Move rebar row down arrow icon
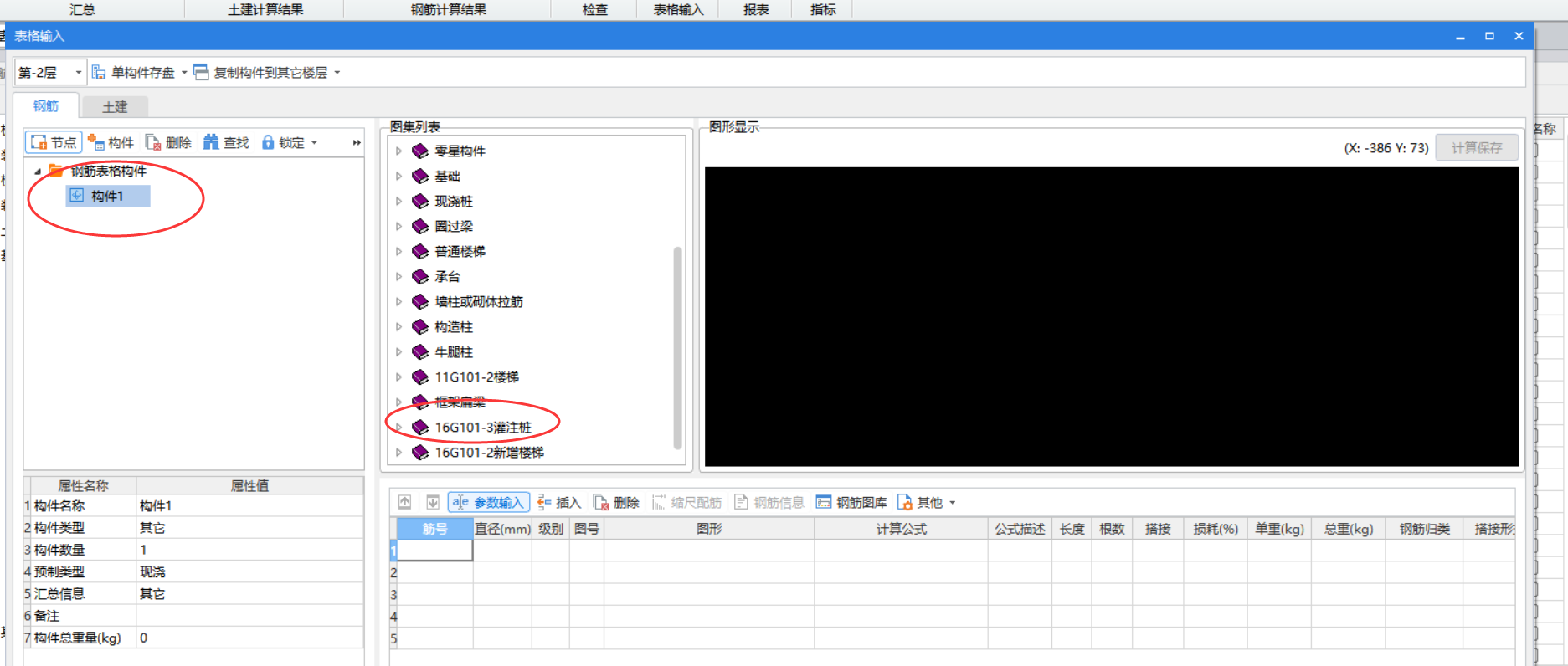The width and height of the screenshot is (1568, 666). pyautogui.click(x=432, y=502)
